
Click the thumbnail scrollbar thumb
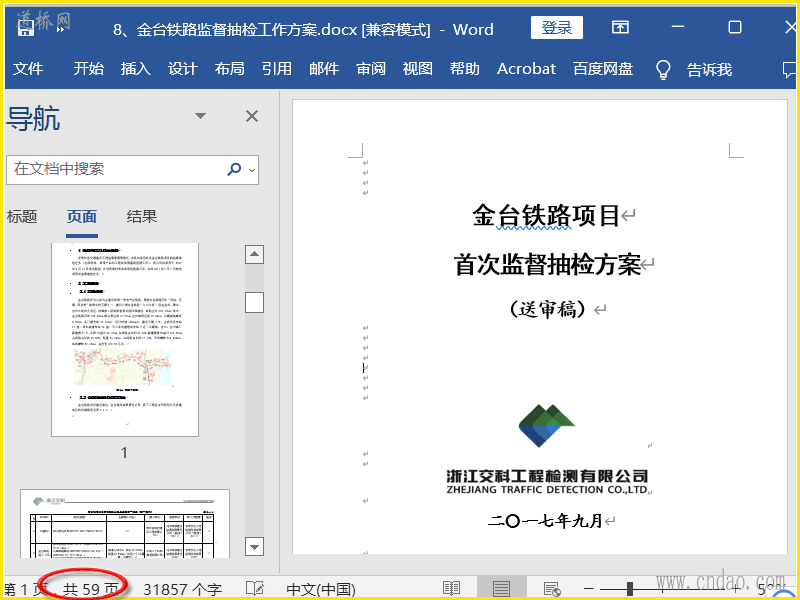pos(255,302)
